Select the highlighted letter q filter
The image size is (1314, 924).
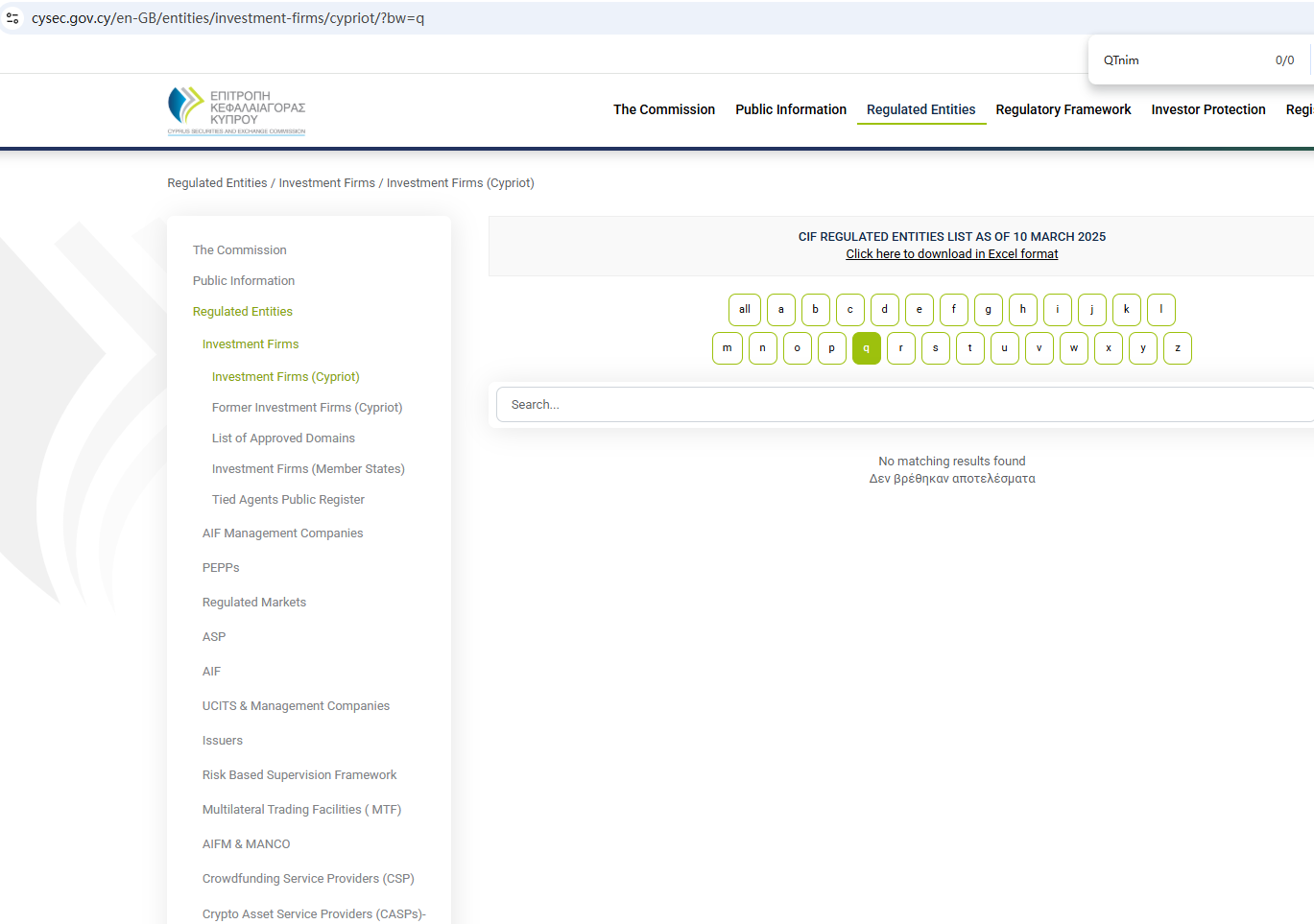click(867, 348)
